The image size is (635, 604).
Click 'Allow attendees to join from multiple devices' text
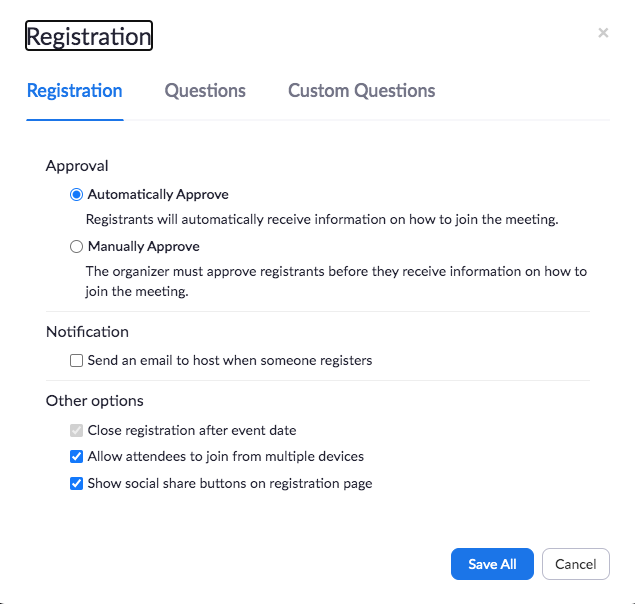pyautogui.click(x=226, y=457)
